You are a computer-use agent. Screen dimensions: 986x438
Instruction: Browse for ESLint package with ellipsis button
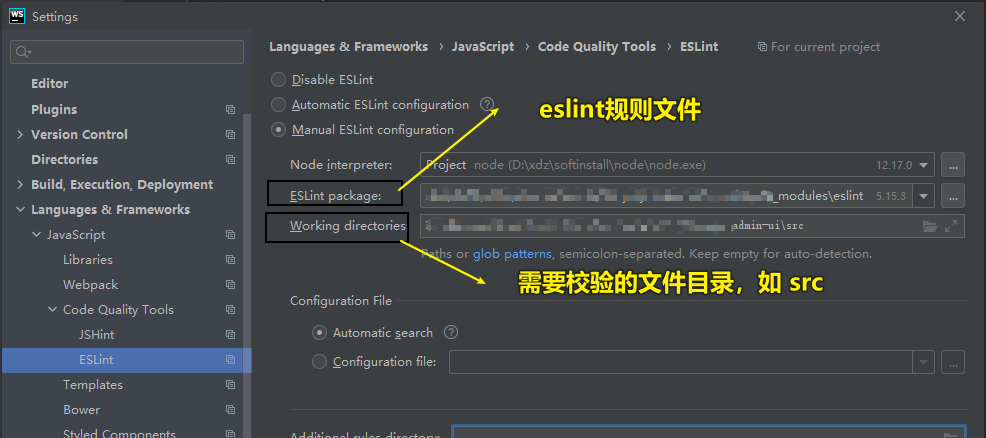[x=953, y=196]
